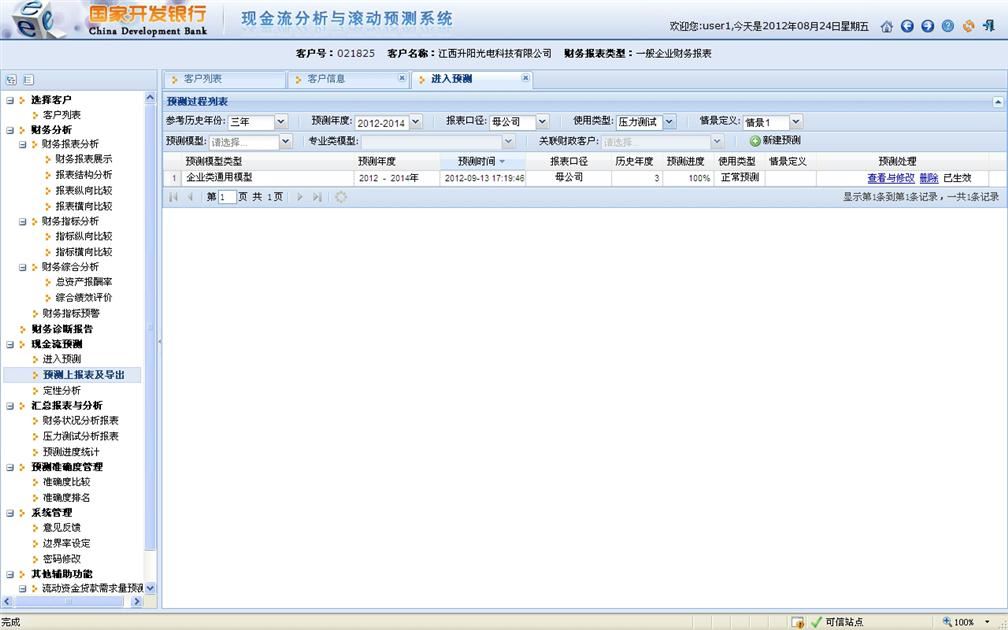
Task: Click the forward arrow icon in header
Action: [x=927, y=26]
